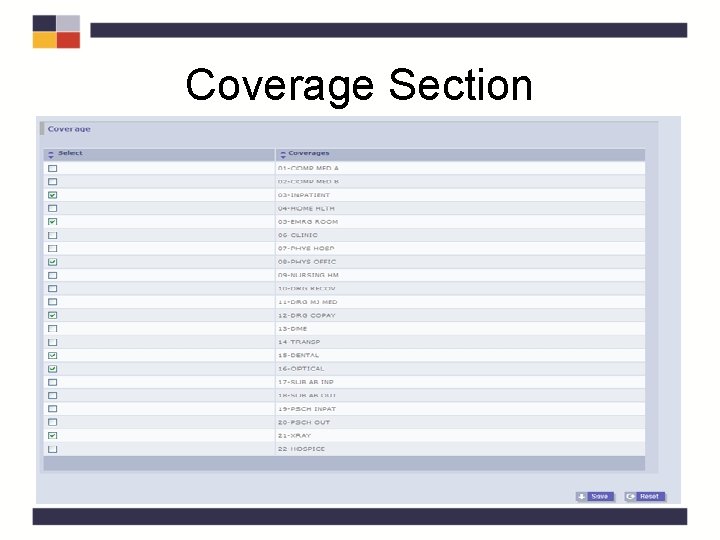Click the 12-DRG COPAY coverage text

point(307,315)
